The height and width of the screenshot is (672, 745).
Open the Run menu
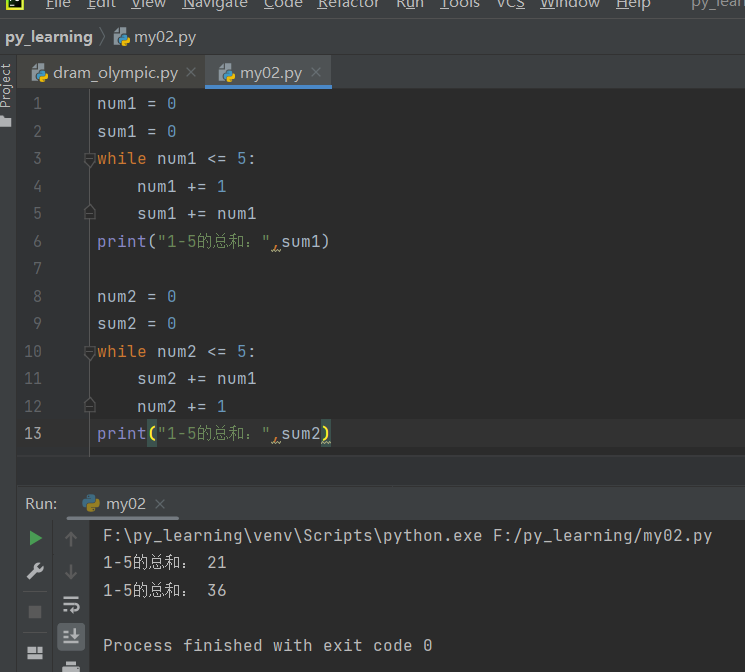coord(410,4)
